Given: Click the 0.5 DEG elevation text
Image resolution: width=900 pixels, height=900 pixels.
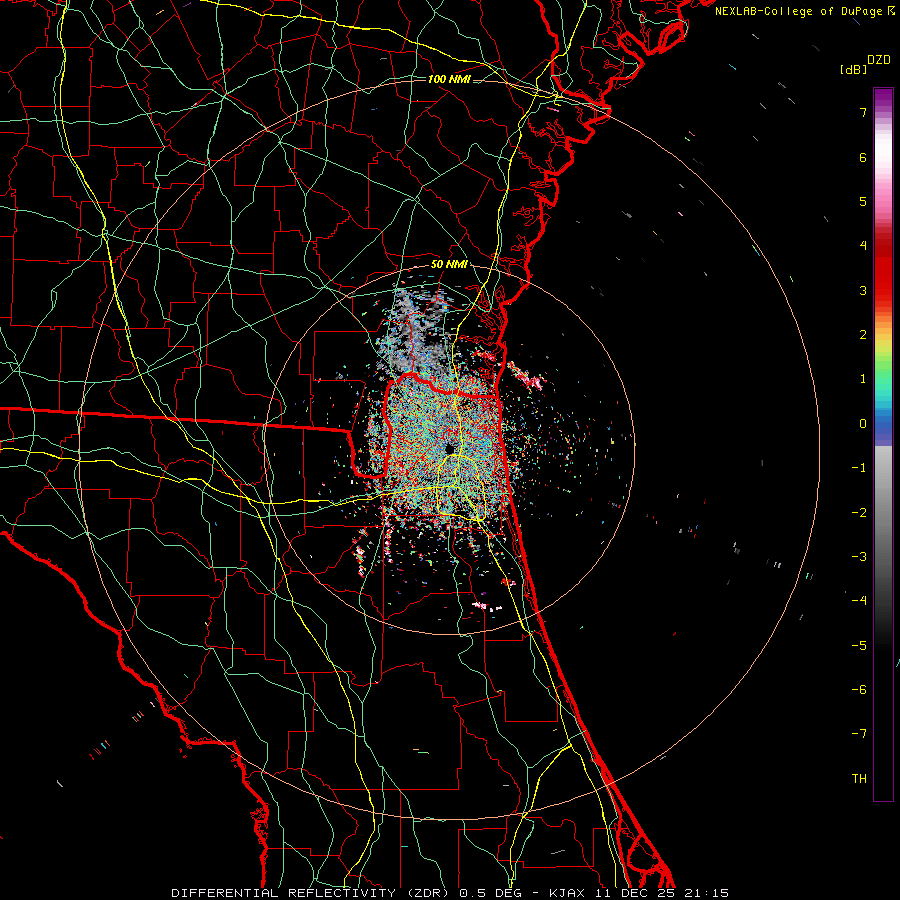Looking at the screenshot, I should [490, 893].
